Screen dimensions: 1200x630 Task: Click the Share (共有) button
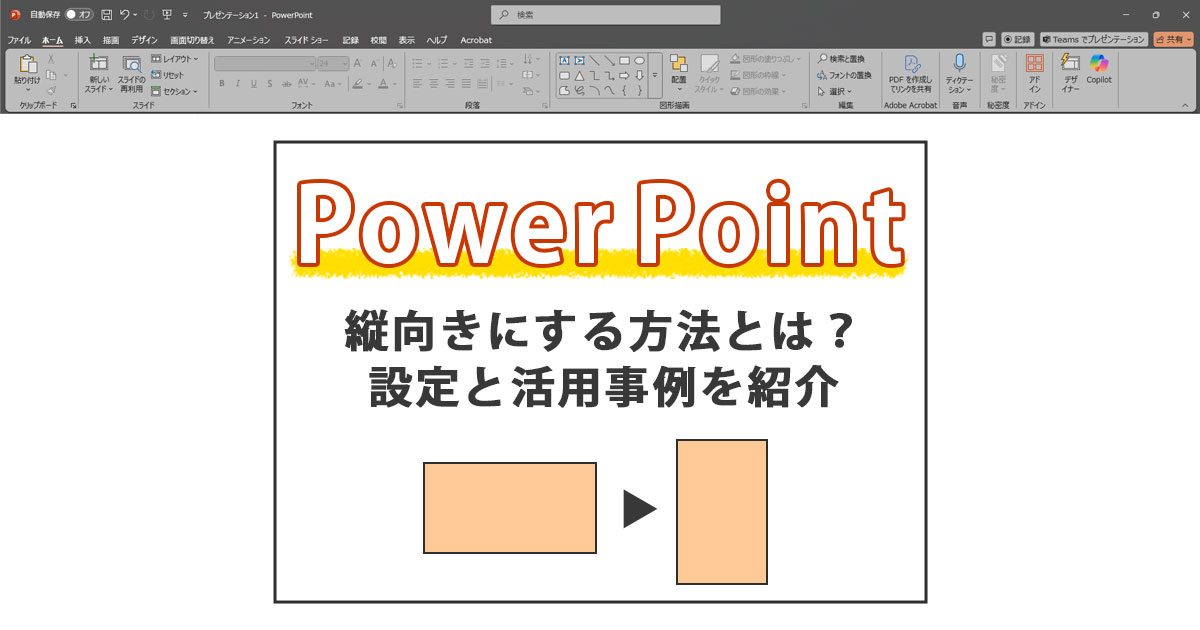coord(1172,39)
